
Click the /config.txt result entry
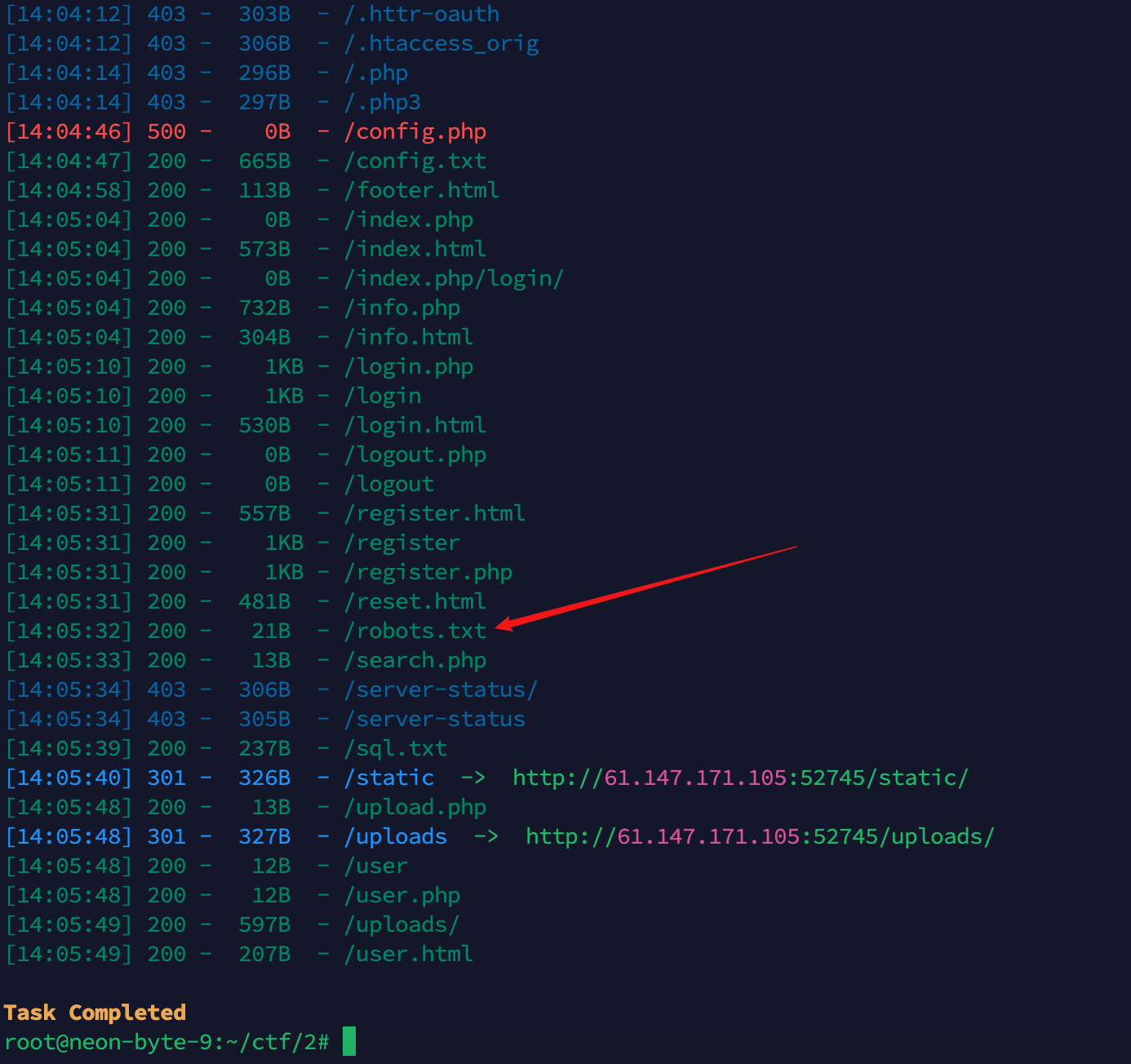click(x=415, y=160)
